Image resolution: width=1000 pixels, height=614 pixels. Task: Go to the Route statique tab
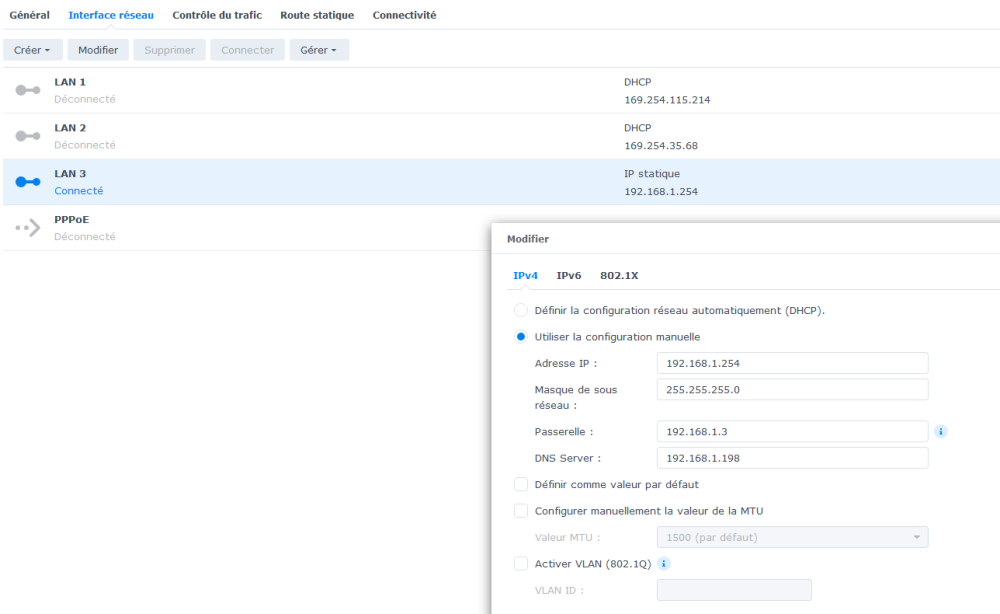[x=317, y=15]
